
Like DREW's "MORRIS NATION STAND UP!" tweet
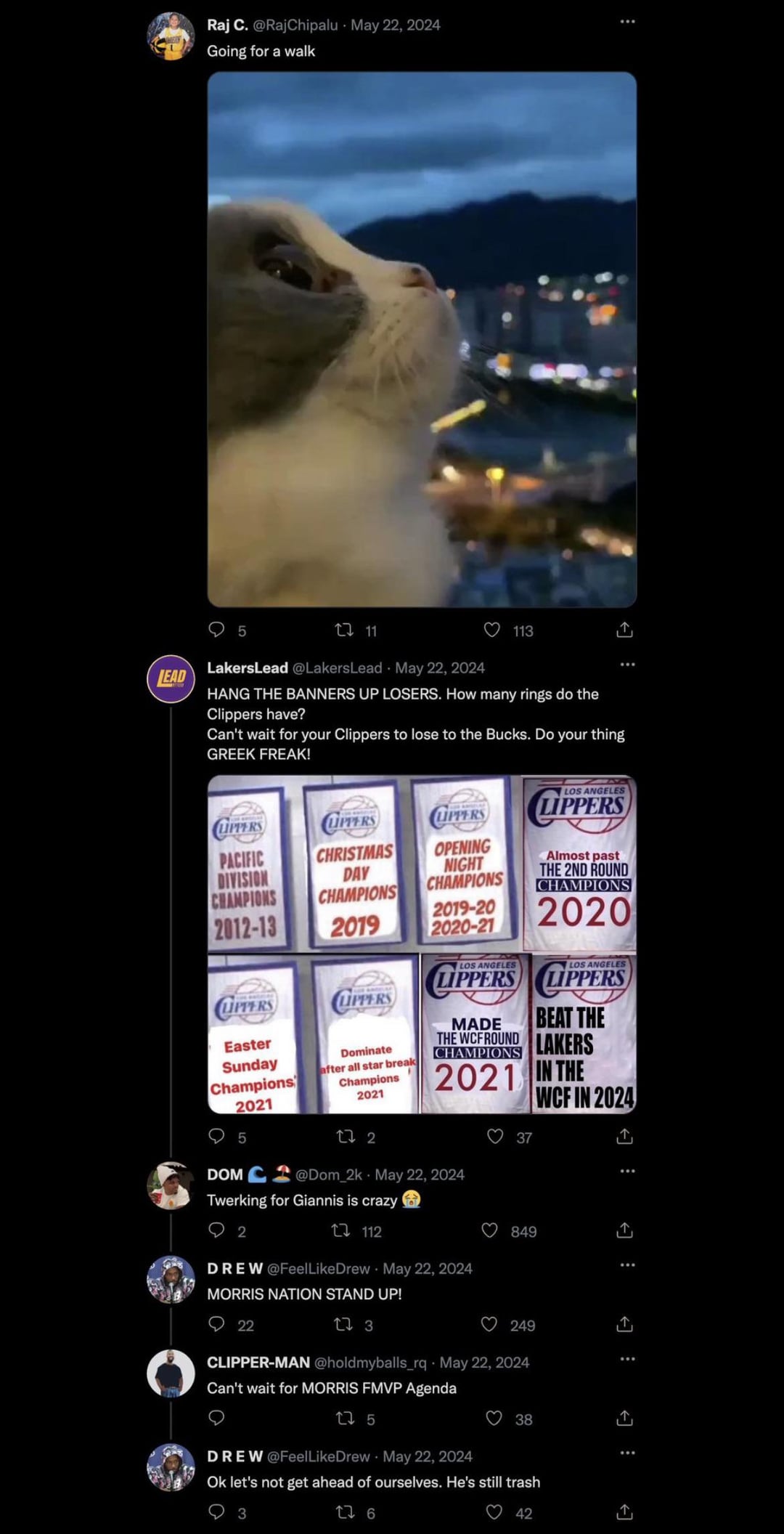coord(489,1324)
